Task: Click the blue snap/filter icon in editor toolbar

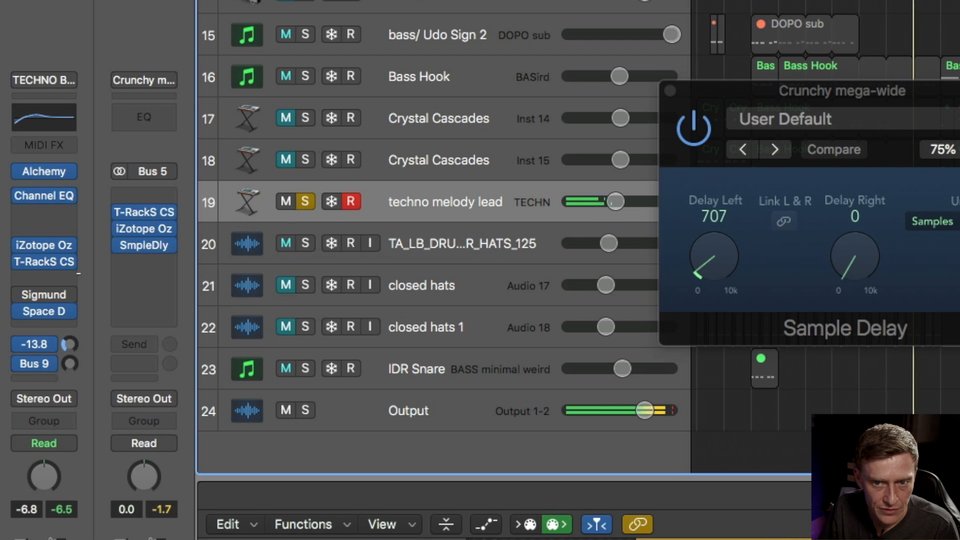Action: point(596,524)
